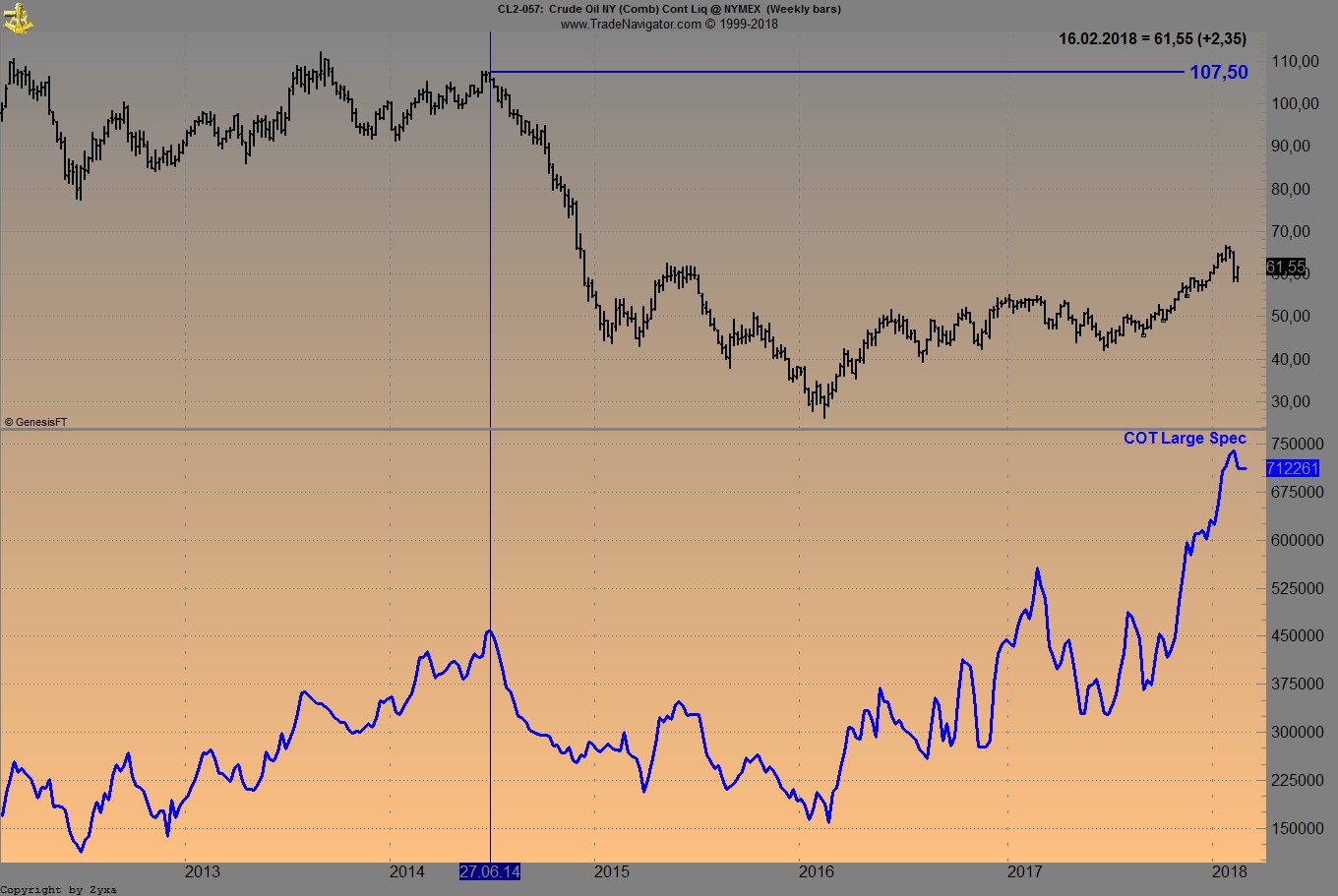Click the 750000 COT scale value

point(1296,444)
